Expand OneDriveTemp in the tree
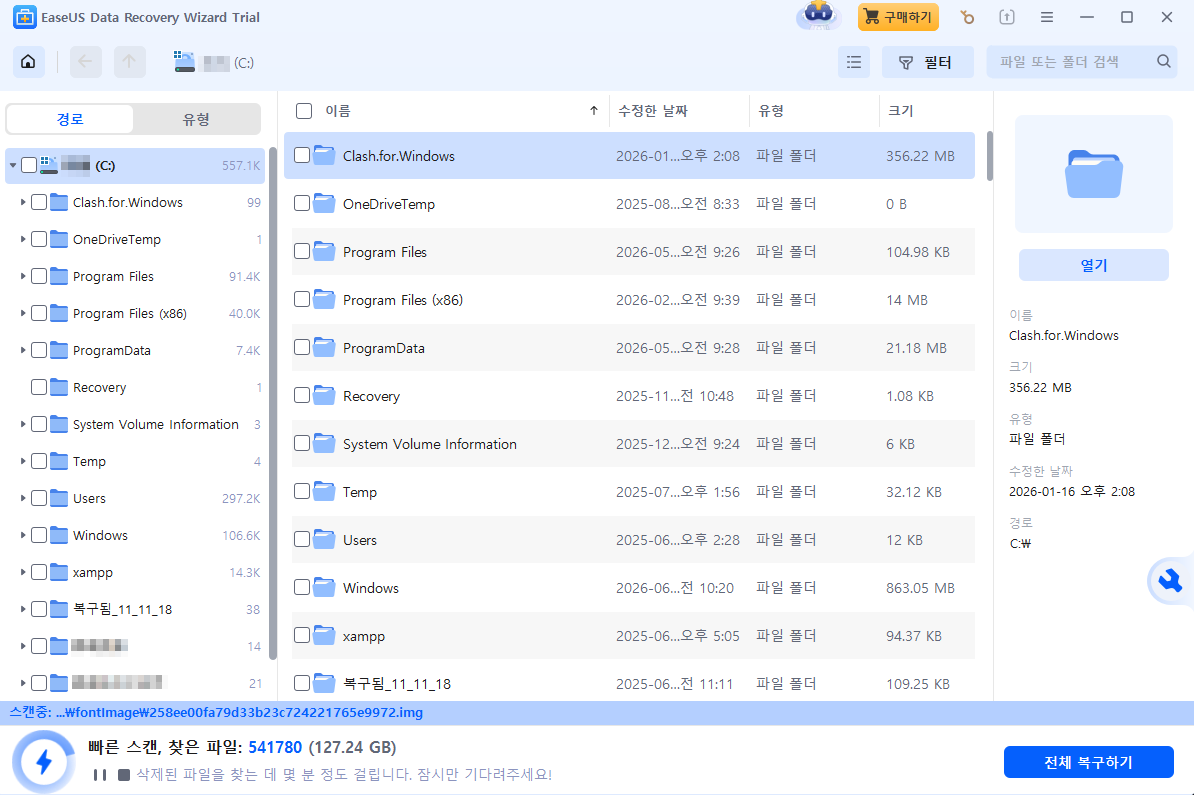1194x795 pixels. coord(23,239)
